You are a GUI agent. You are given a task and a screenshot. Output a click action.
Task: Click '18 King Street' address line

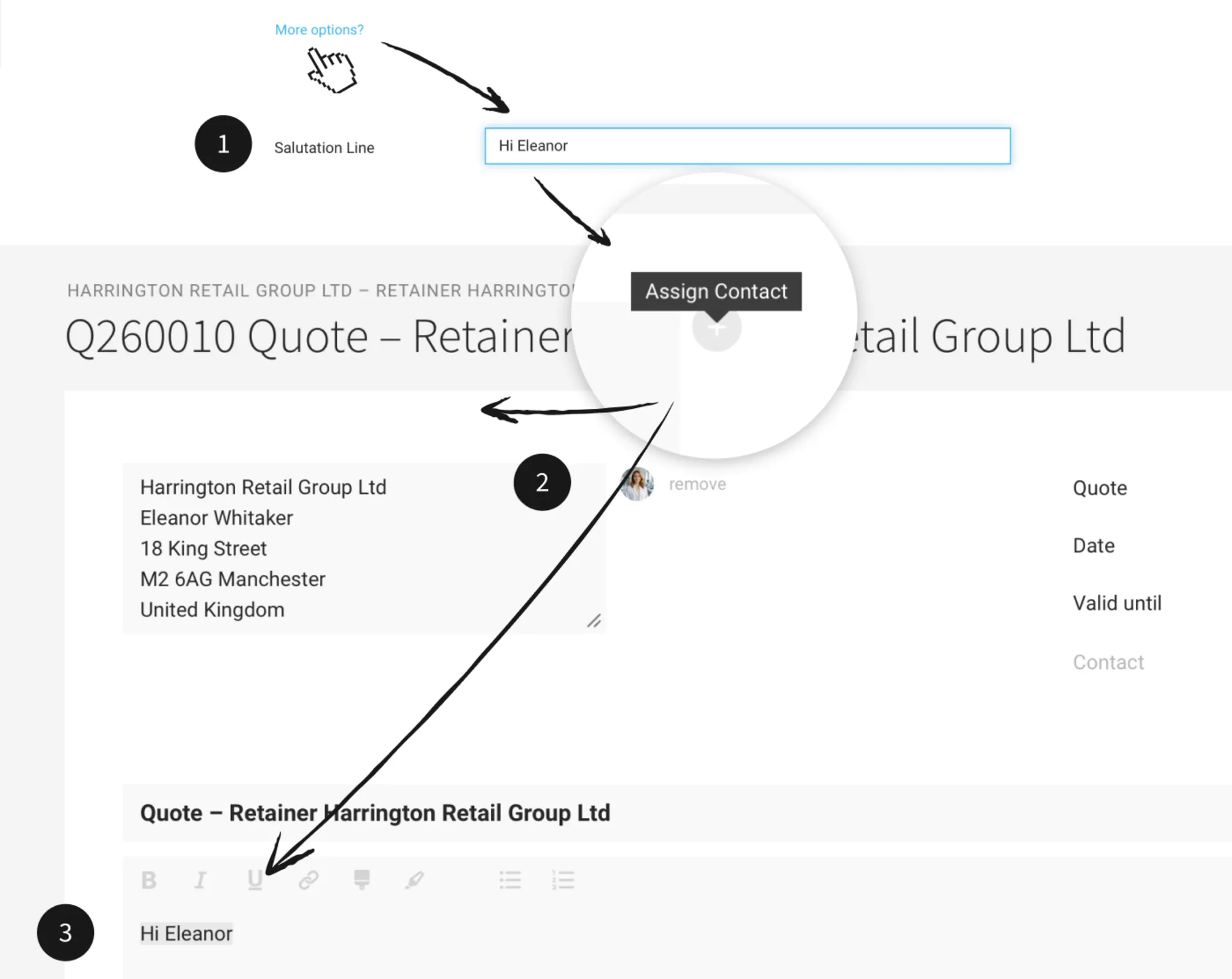pyautogui.click(x=203, y=548)
